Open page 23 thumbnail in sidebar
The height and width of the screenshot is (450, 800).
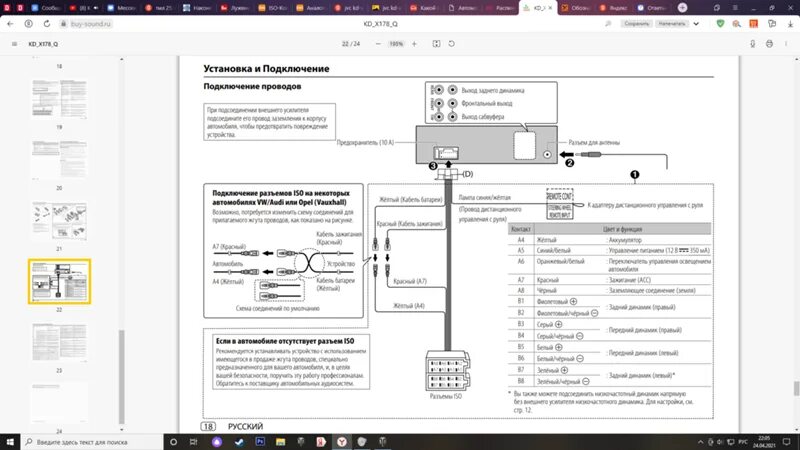point(60,342)
